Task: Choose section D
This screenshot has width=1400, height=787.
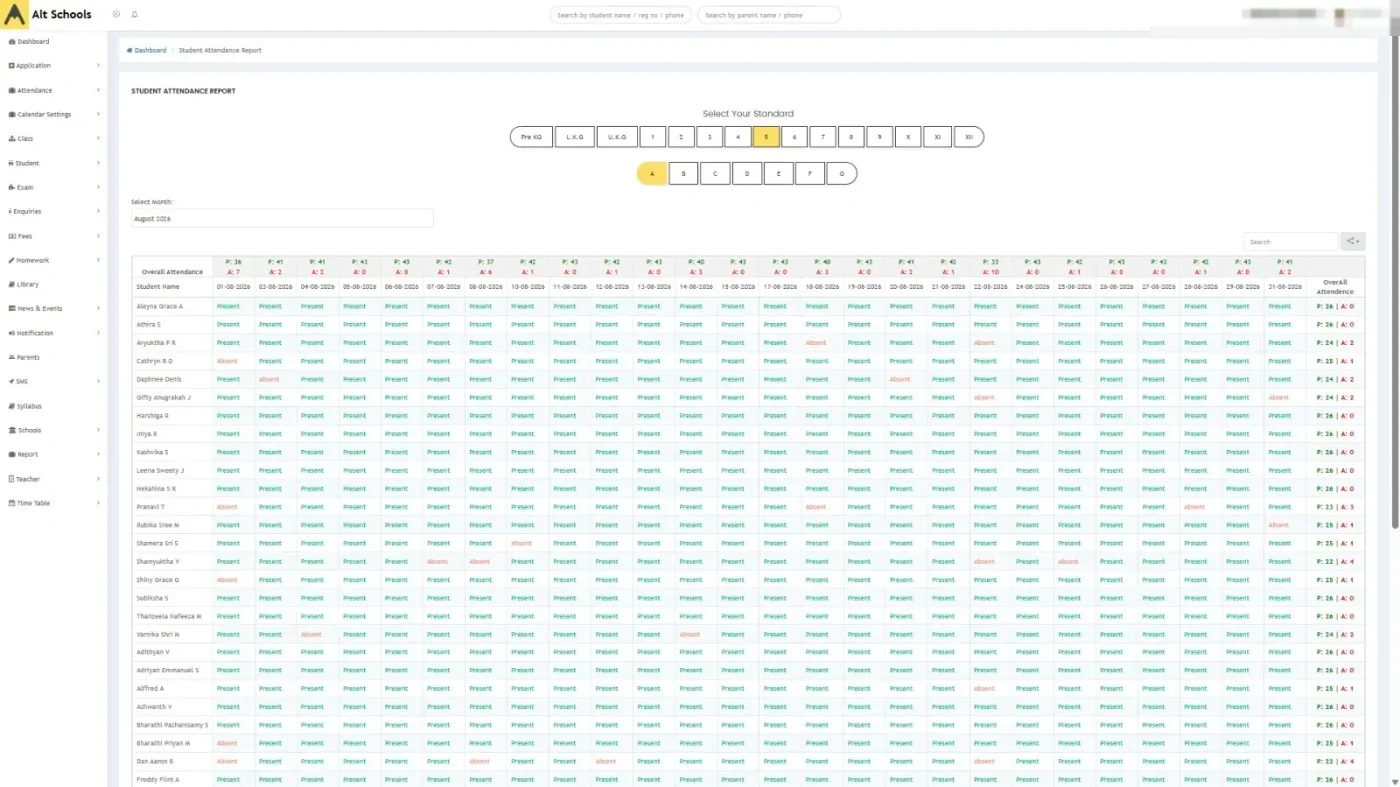Action: pyautogui.click(x=747, y=174)
